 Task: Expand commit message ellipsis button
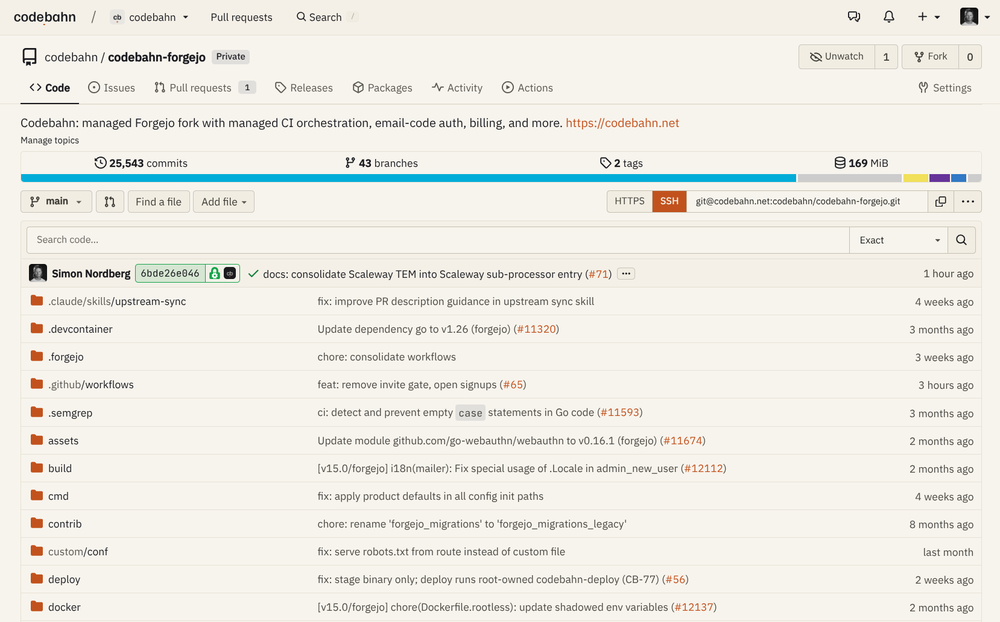tap(626, 274)
